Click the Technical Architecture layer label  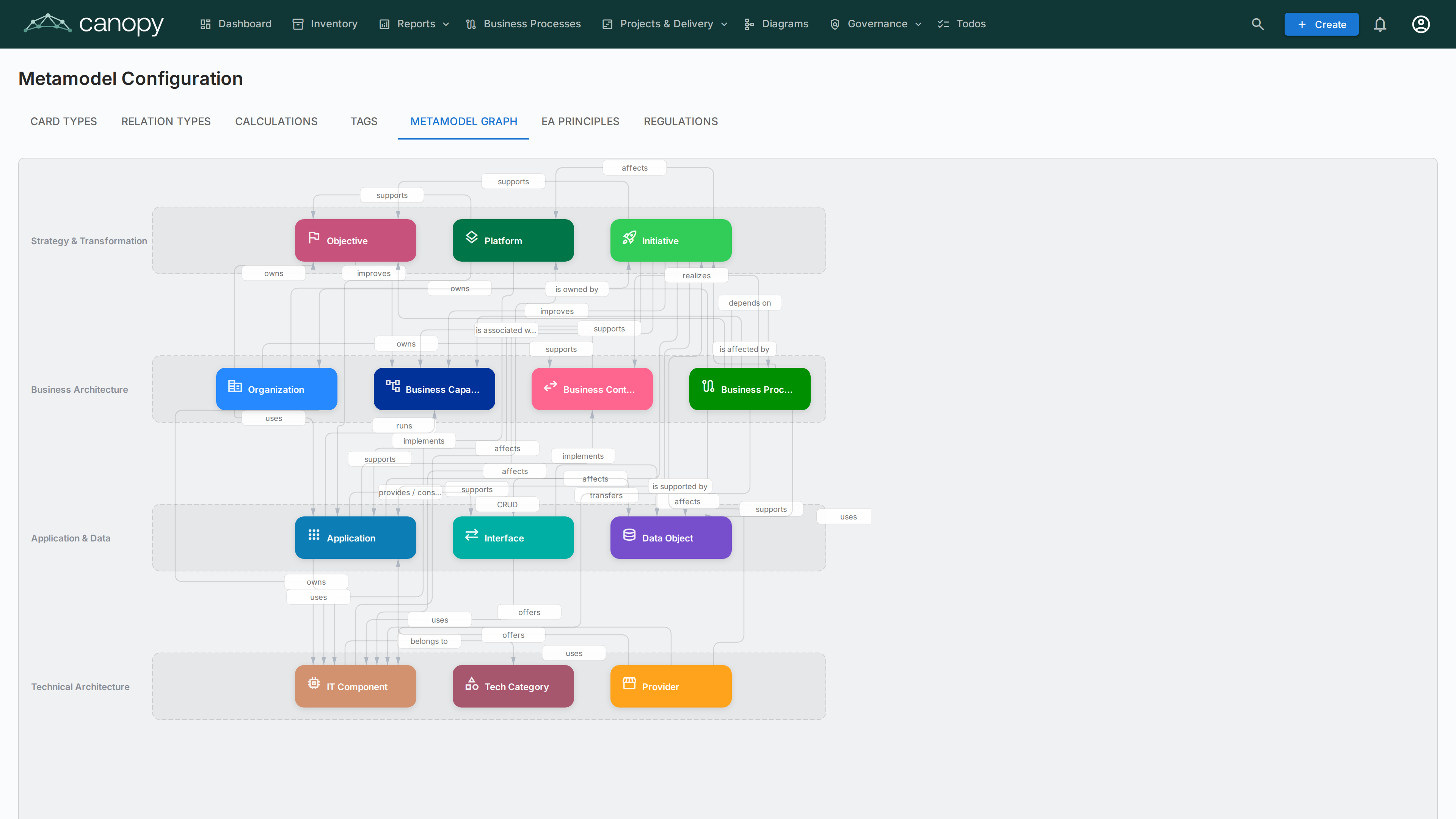point(80,687)
